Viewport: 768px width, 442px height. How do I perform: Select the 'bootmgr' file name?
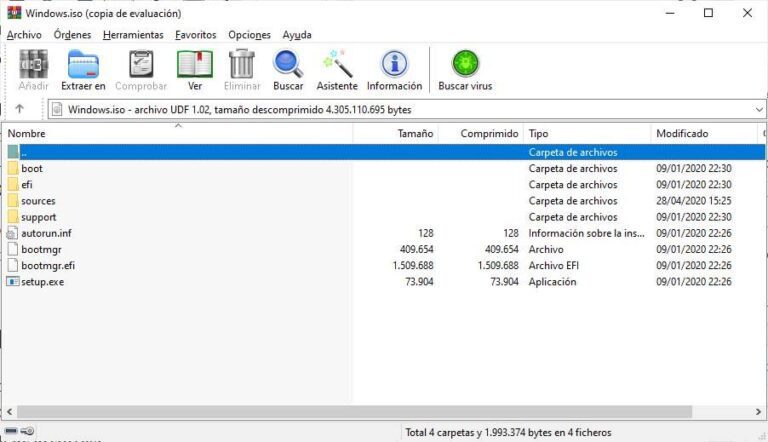pyautogui.click(x=41, y=249)
